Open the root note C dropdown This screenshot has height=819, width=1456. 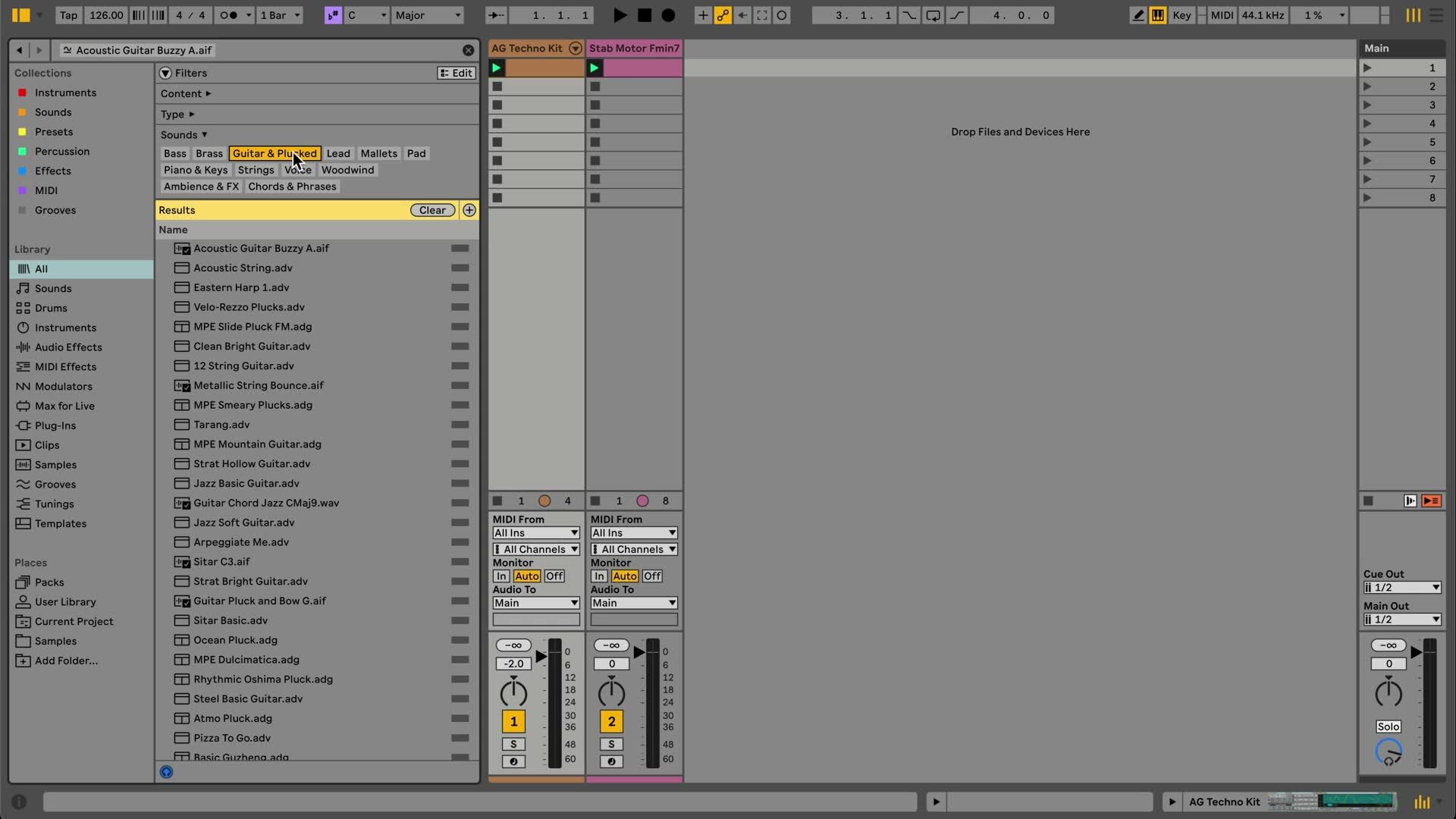tap(367, 15)
